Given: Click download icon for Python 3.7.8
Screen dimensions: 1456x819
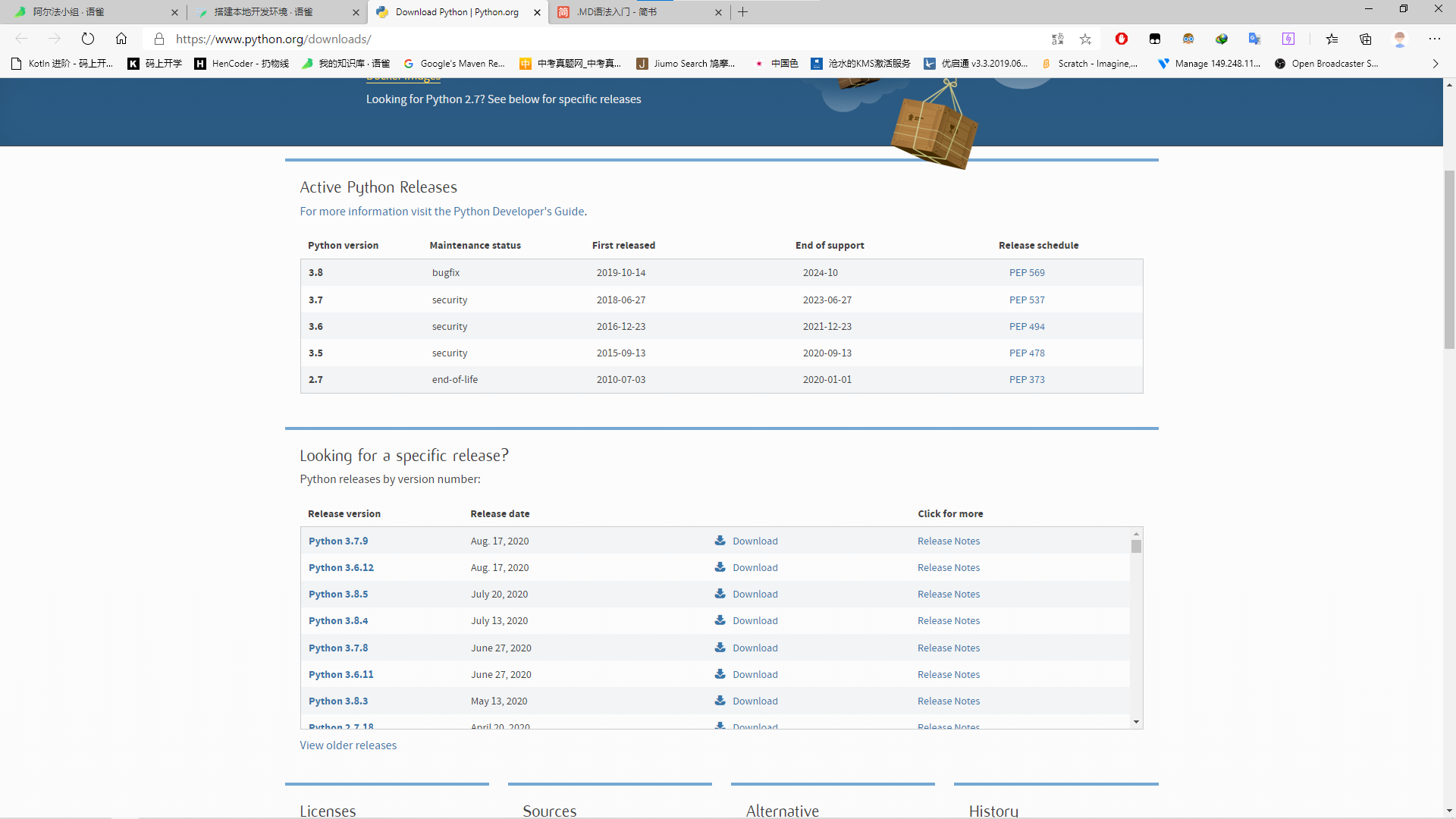Looking at the screenshot, I should (720, 648).
